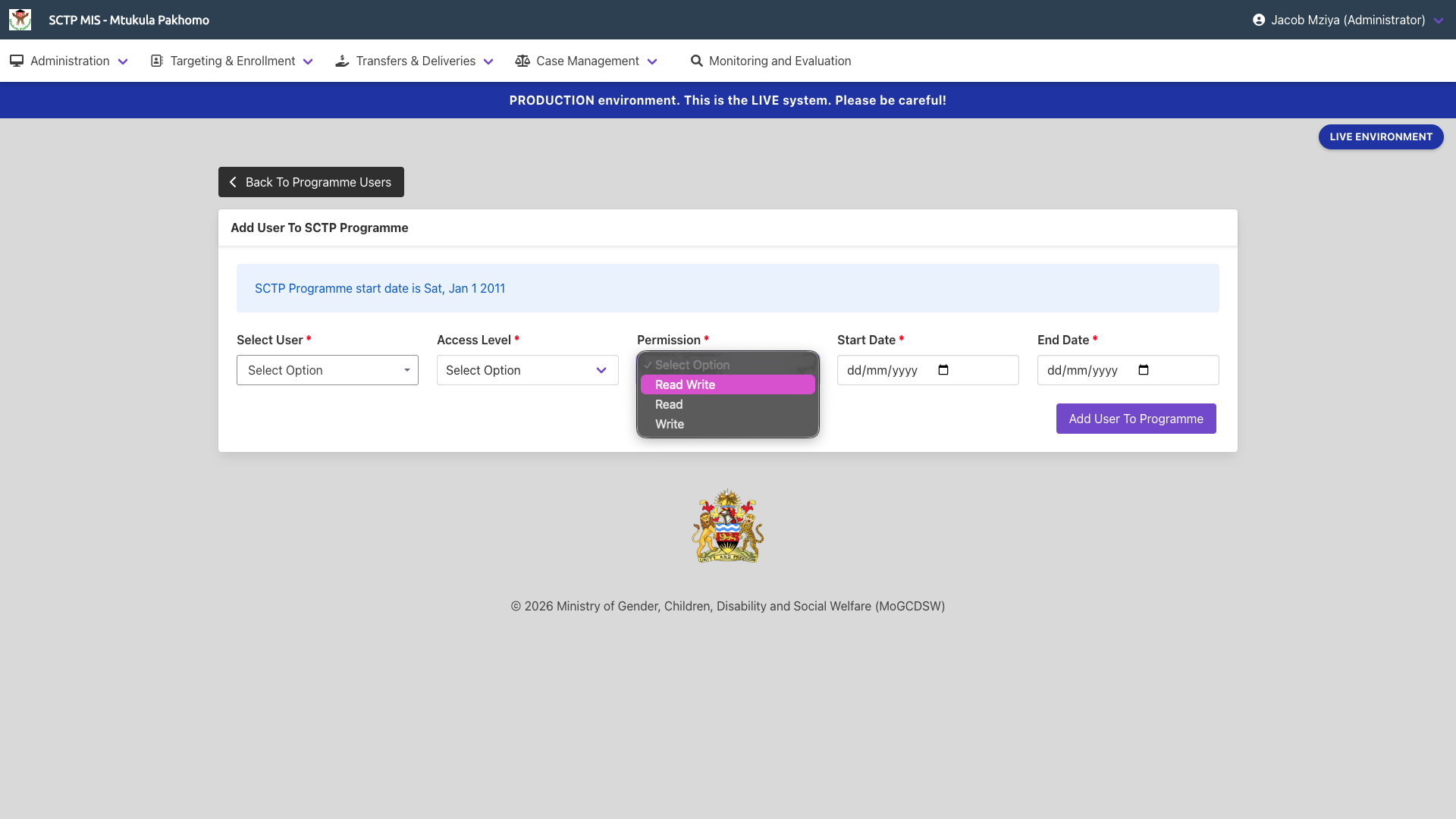
Task: Open the End Date calendar picker icon
Action: click(x=1144, y=370)
